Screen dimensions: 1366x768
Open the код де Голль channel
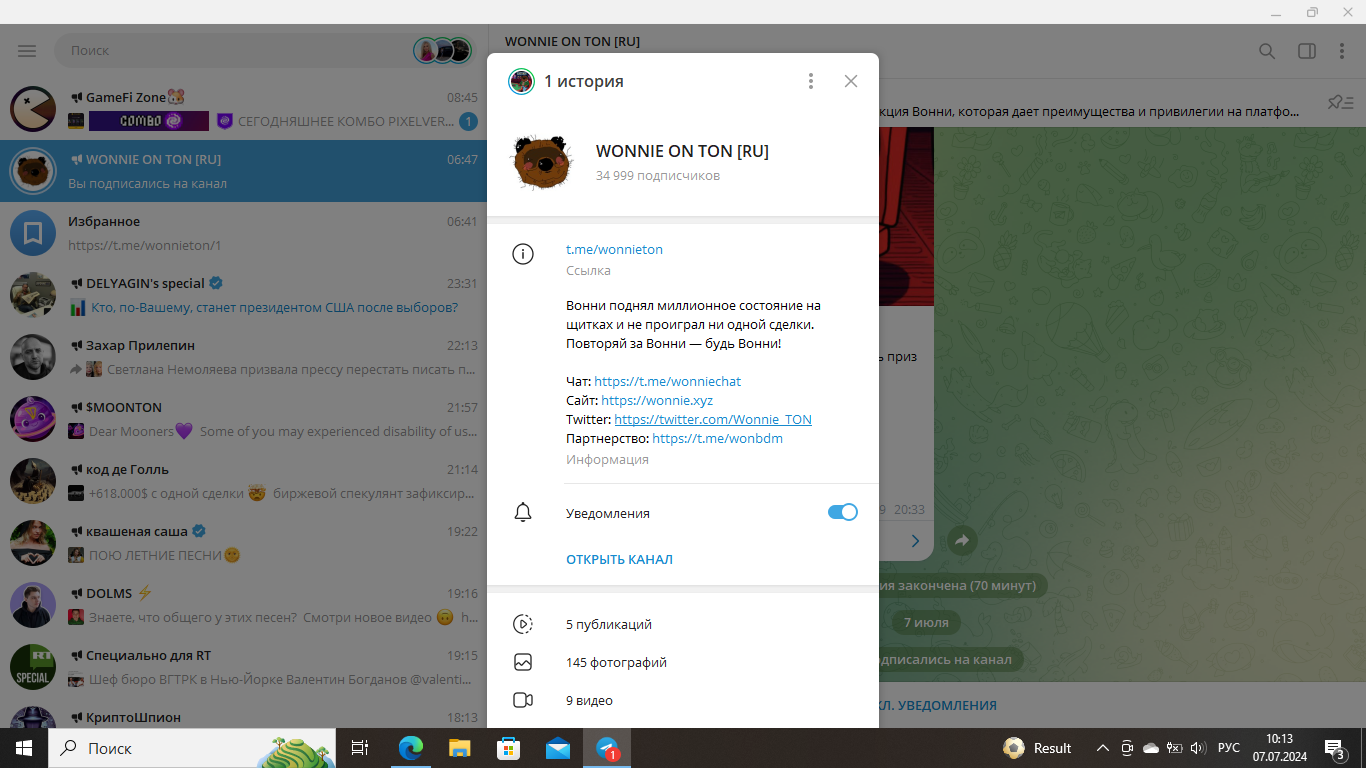244,481
